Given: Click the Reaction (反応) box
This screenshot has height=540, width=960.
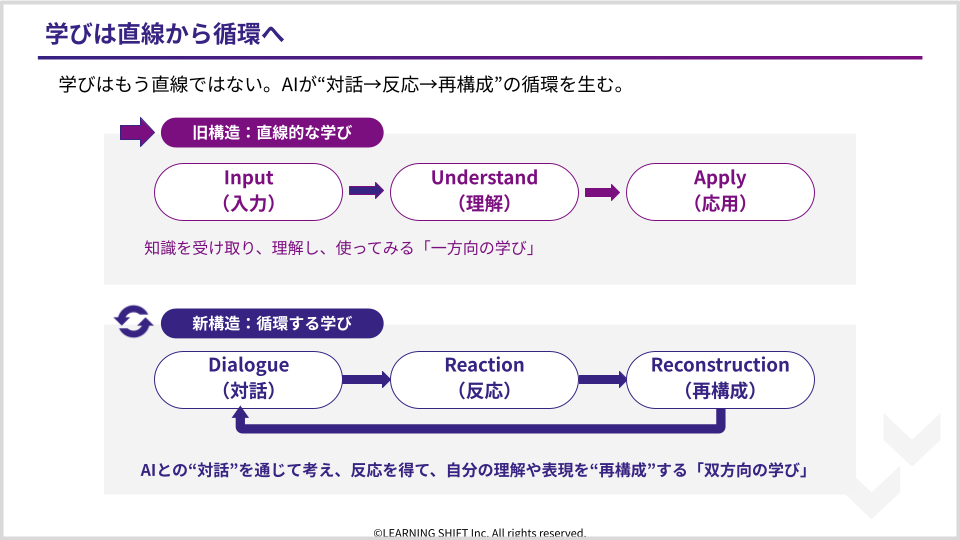Looking at the screenshot, I should (484, 379).
